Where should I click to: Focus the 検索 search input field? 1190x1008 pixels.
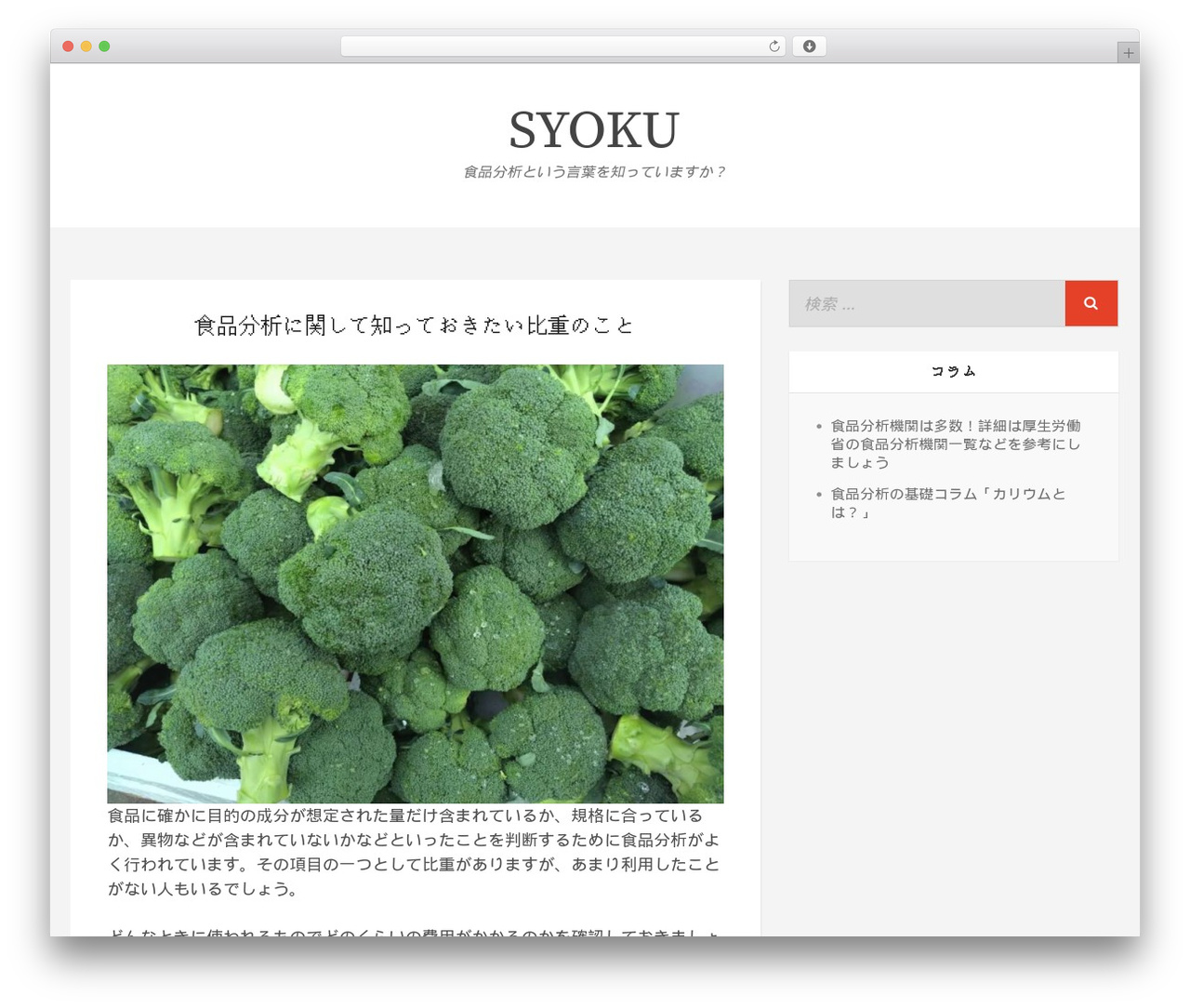click(x=927, y=303)
